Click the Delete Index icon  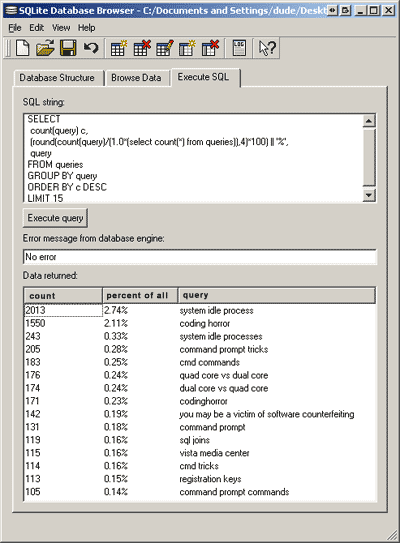click(211, 48)
